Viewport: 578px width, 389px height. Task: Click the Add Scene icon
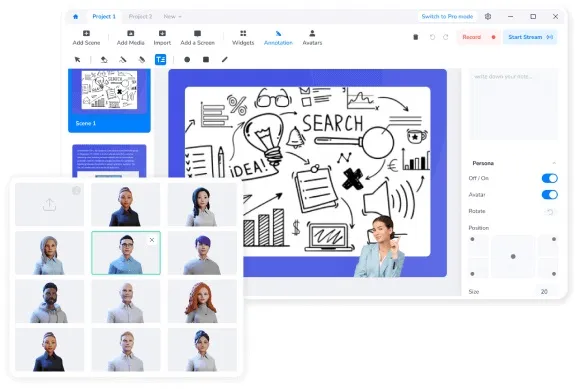tap(86, 34)
